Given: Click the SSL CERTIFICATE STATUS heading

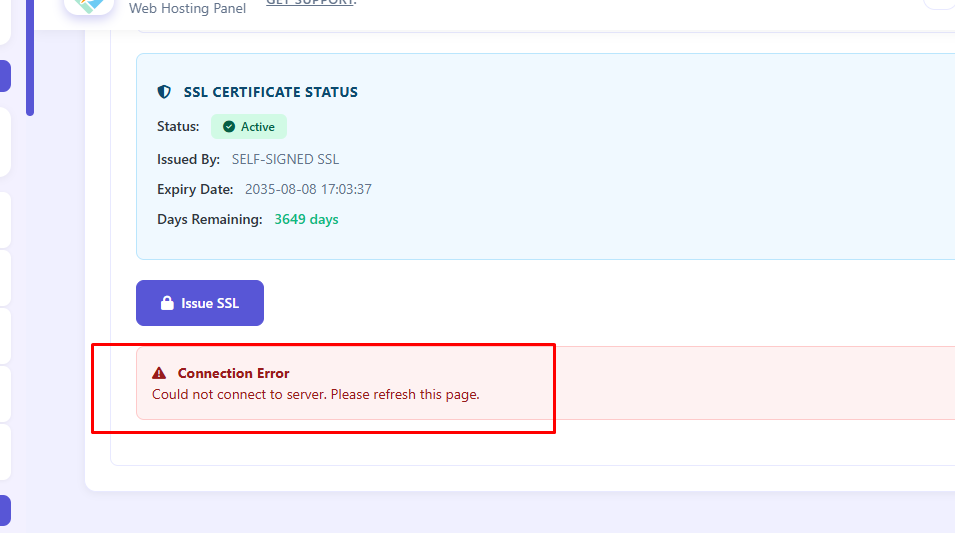Looking at the screenshot, I should 270,92.
